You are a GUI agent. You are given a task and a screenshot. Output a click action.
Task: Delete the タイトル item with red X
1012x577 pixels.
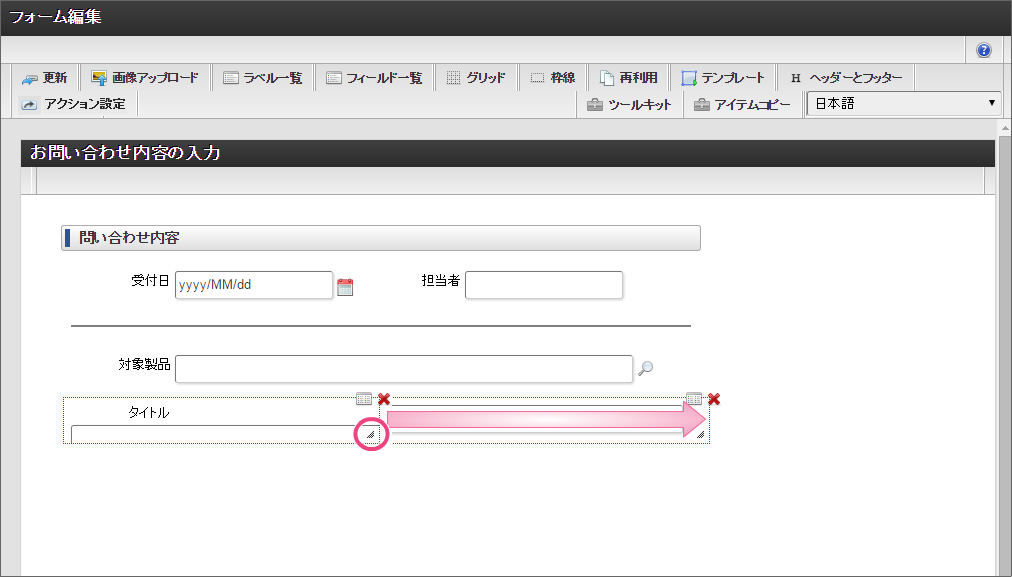click(x=384, y=400)
